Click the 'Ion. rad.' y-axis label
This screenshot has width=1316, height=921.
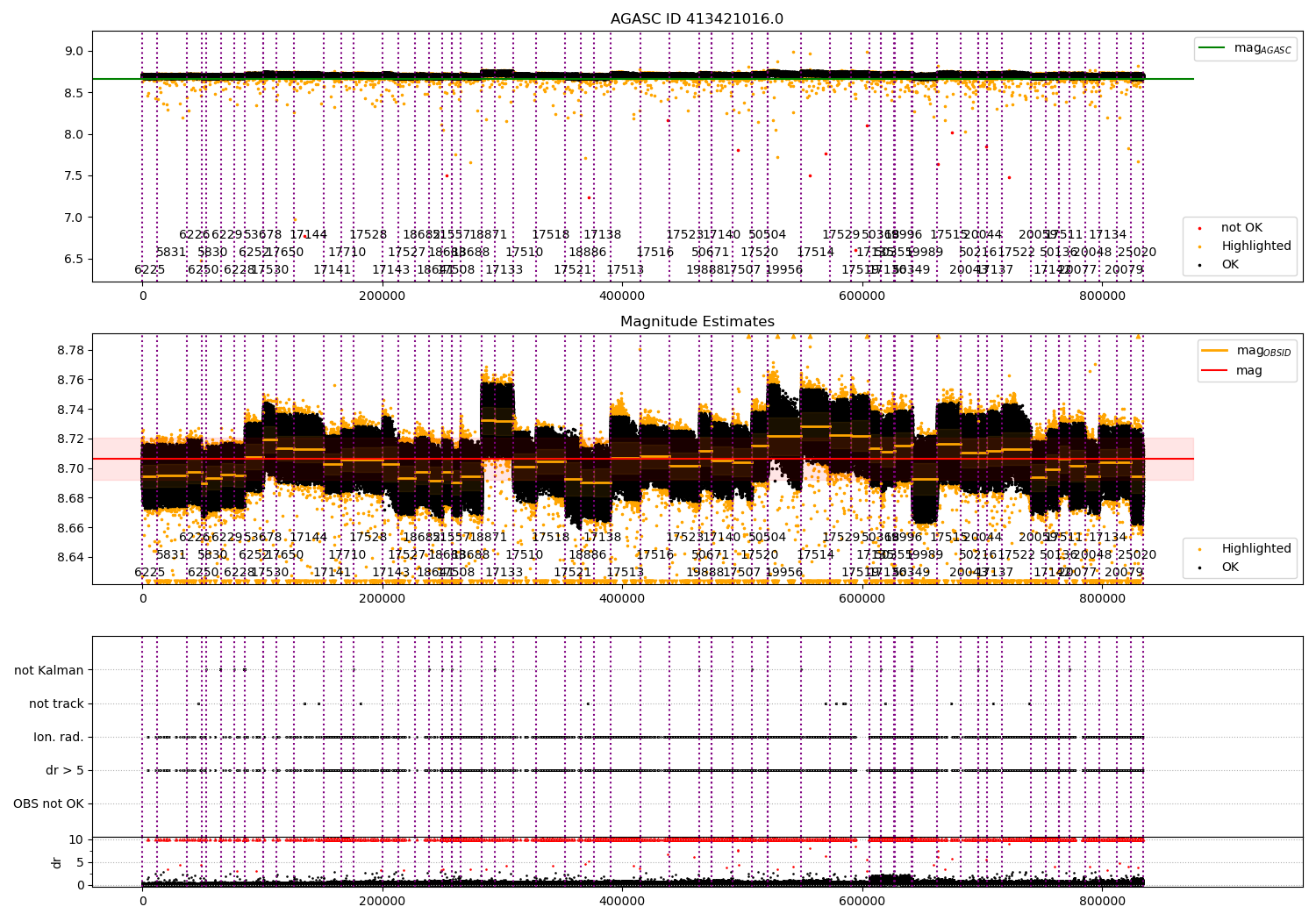pos(59,737)
